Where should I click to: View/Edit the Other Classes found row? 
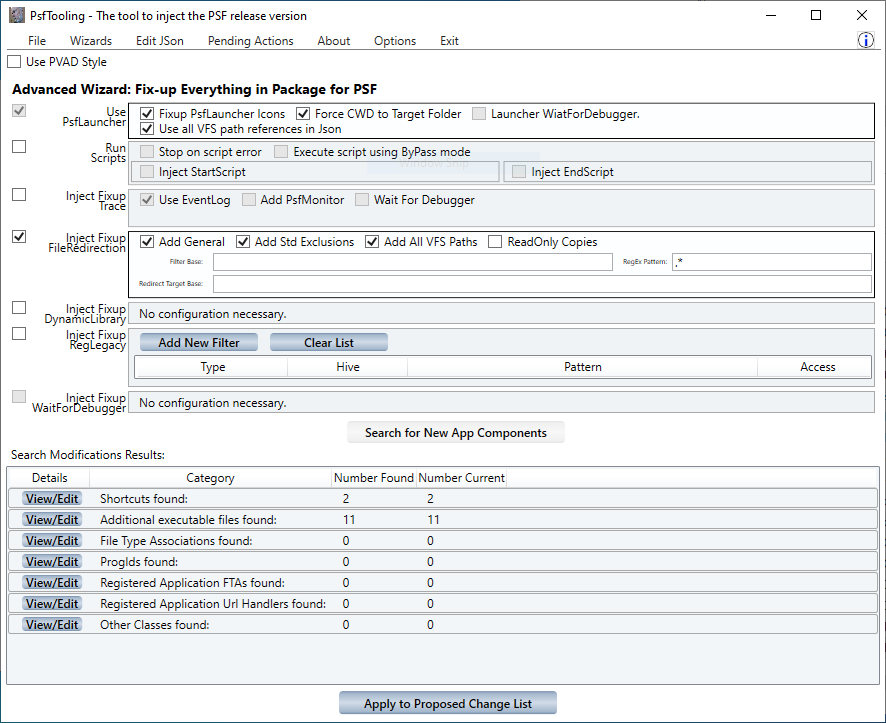(x=52, y=625)
